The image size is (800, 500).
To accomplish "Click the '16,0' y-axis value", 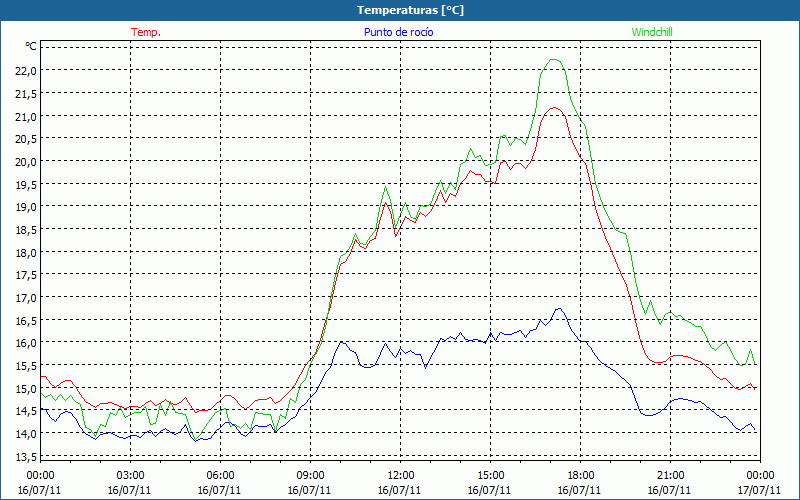I will [x=27, y=343].
